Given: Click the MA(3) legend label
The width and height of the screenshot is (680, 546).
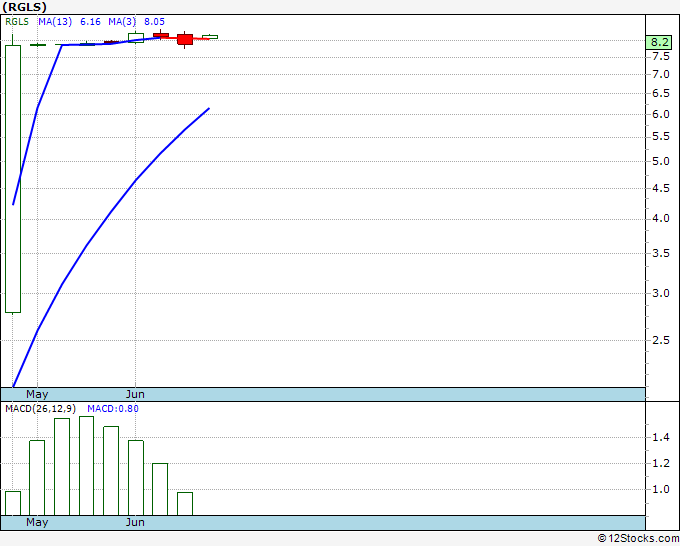Looking at the screenshot, I should [x=122, y=22].
